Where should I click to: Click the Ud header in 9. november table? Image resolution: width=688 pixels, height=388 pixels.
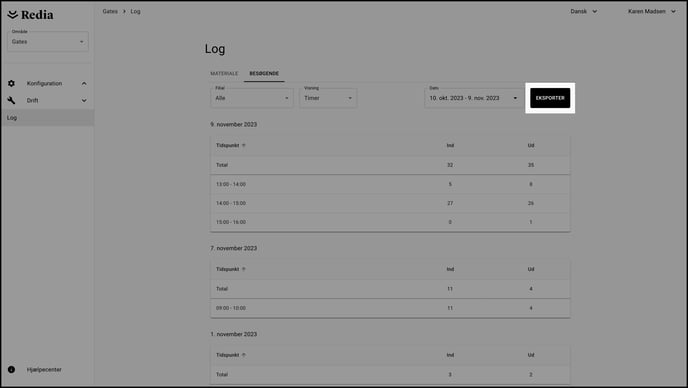(x=531, y=145)
